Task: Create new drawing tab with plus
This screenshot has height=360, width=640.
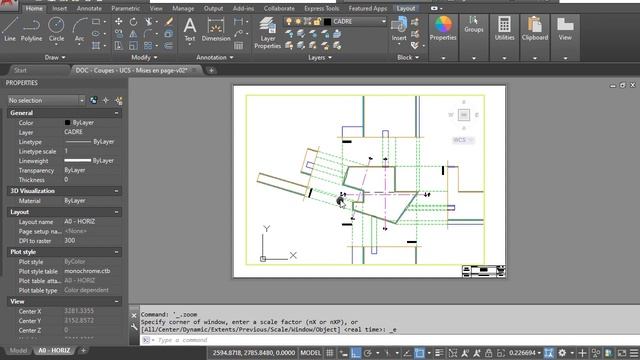Action: coord(211,71)
